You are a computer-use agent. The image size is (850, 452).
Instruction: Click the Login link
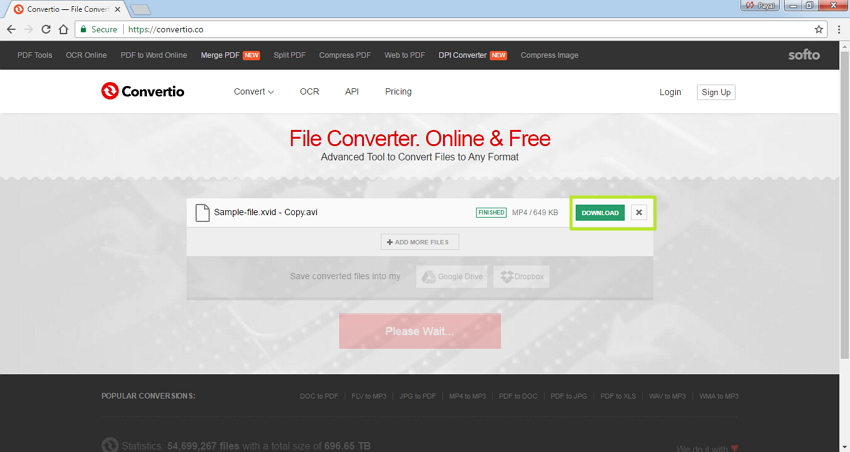coord(670,92)
